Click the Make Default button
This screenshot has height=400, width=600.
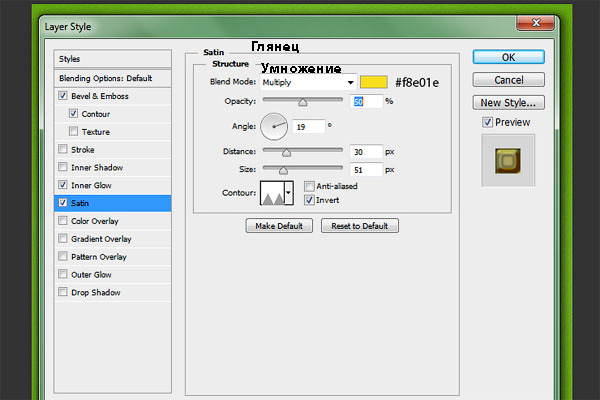(x=279, y=226)
